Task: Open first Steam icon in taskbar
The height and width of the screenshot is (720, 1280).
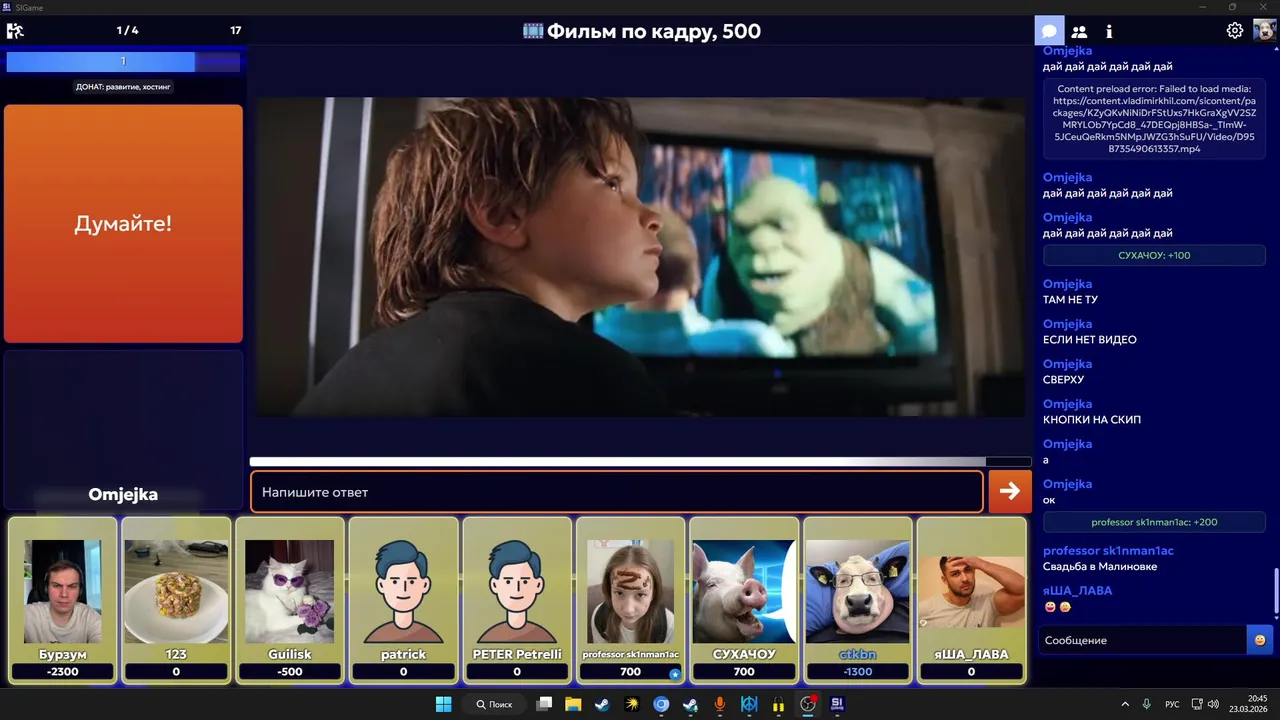Action: (x=602, y=704)
